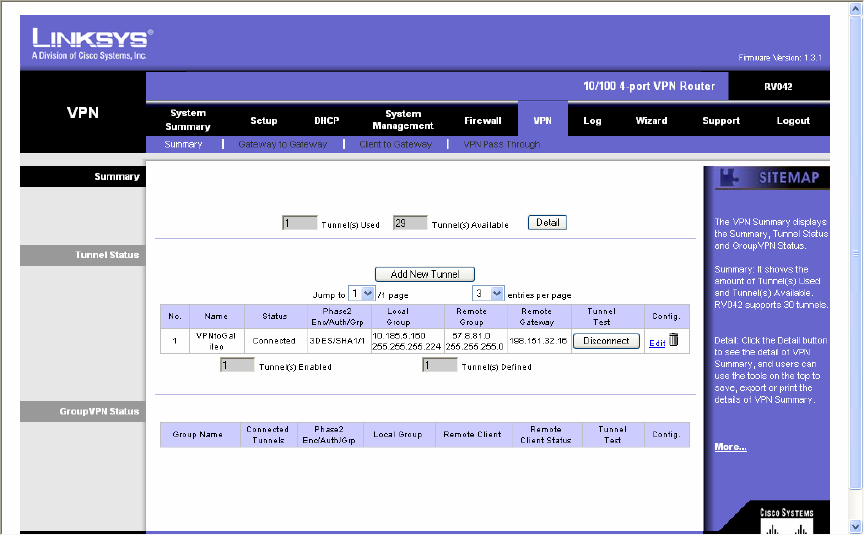Open the Firewall tab
Viewport: 864px width, 535px height.
(x=483, y=120)
